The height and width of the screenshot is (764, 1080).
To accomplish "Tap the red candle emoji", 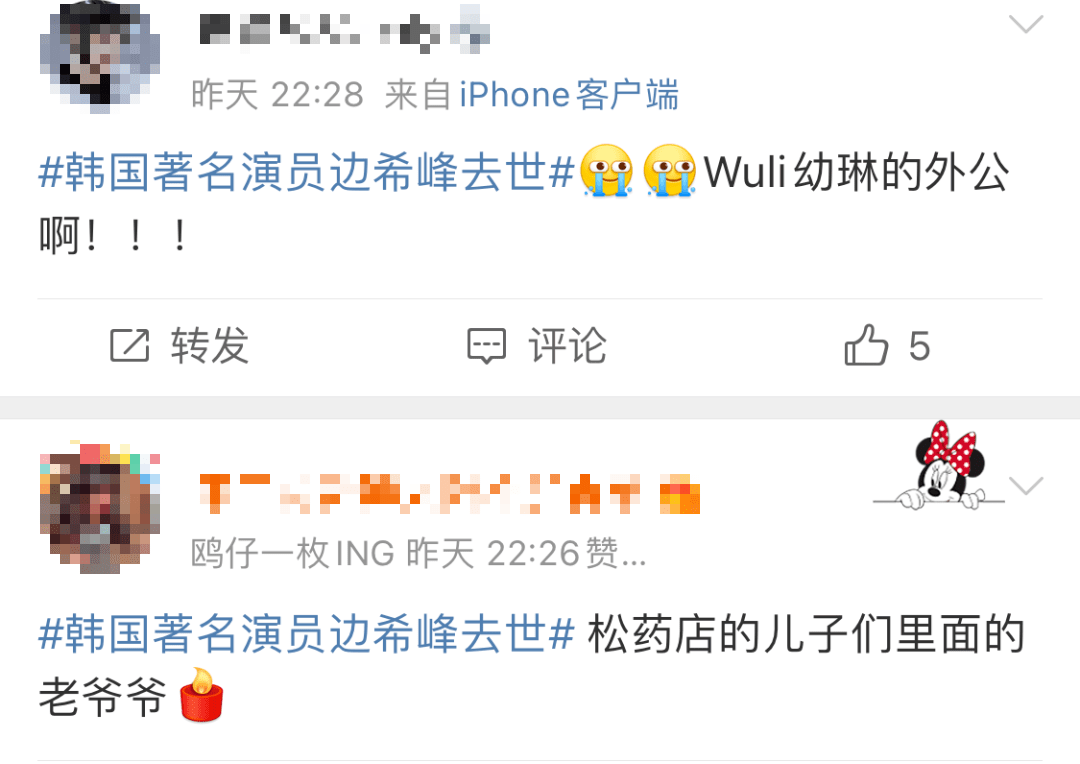I will pyautogui.click(x=201, y=694).
